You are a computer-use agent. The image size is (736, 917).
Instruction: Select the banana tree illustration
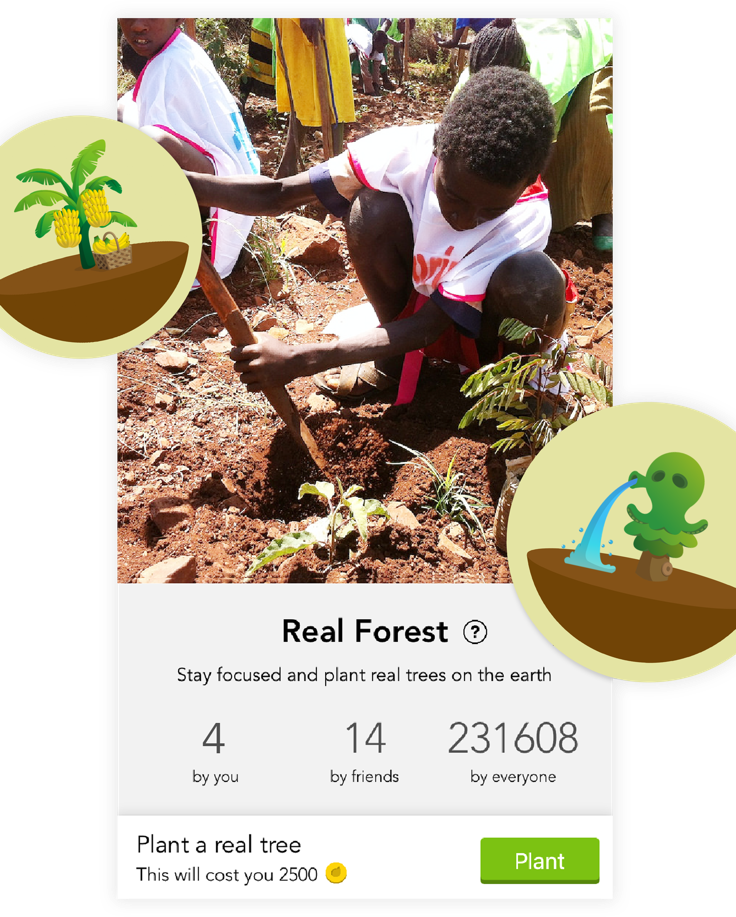click(75, 205)
